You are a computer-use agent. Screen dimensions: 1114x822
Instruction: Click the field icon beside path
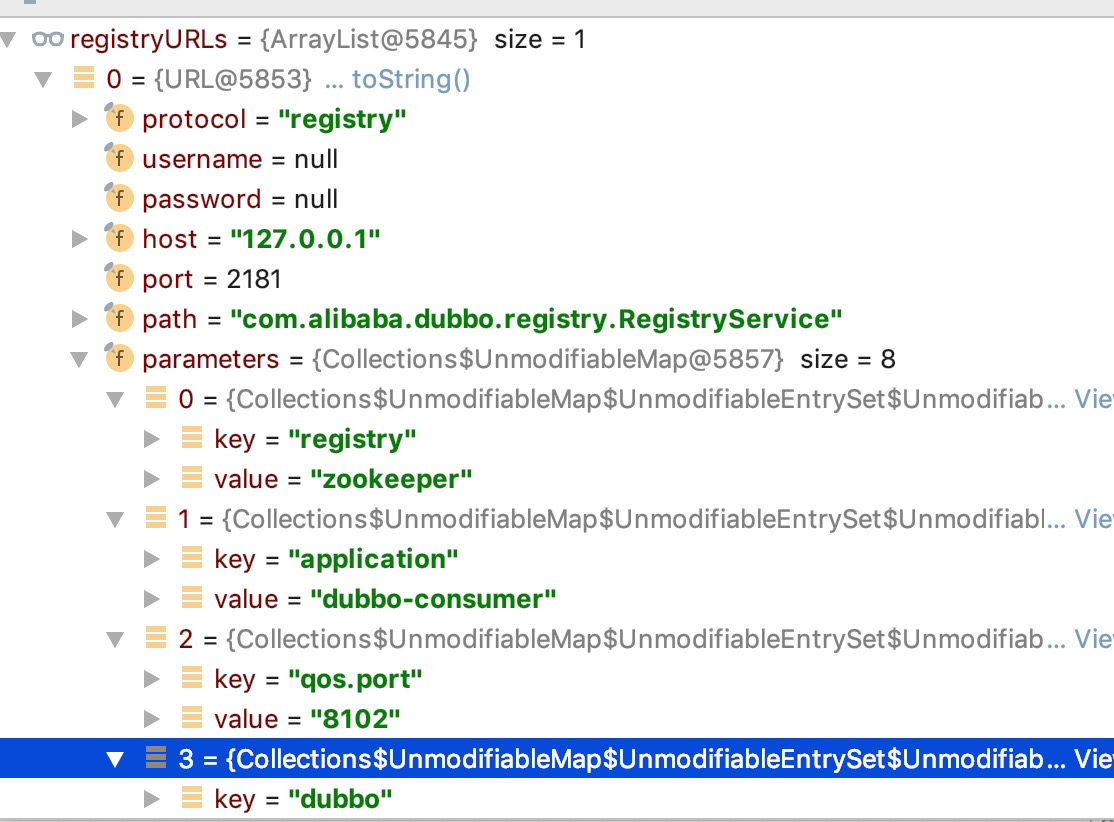click(x=119, y=318)
